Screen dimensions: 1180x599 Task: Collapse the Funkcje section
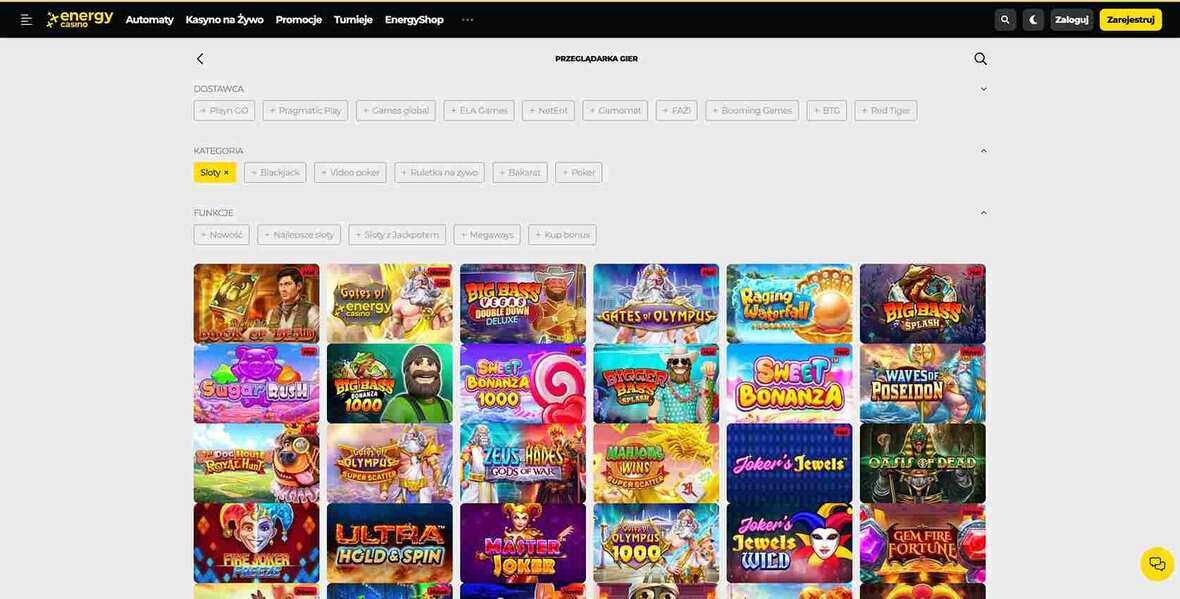983,213
